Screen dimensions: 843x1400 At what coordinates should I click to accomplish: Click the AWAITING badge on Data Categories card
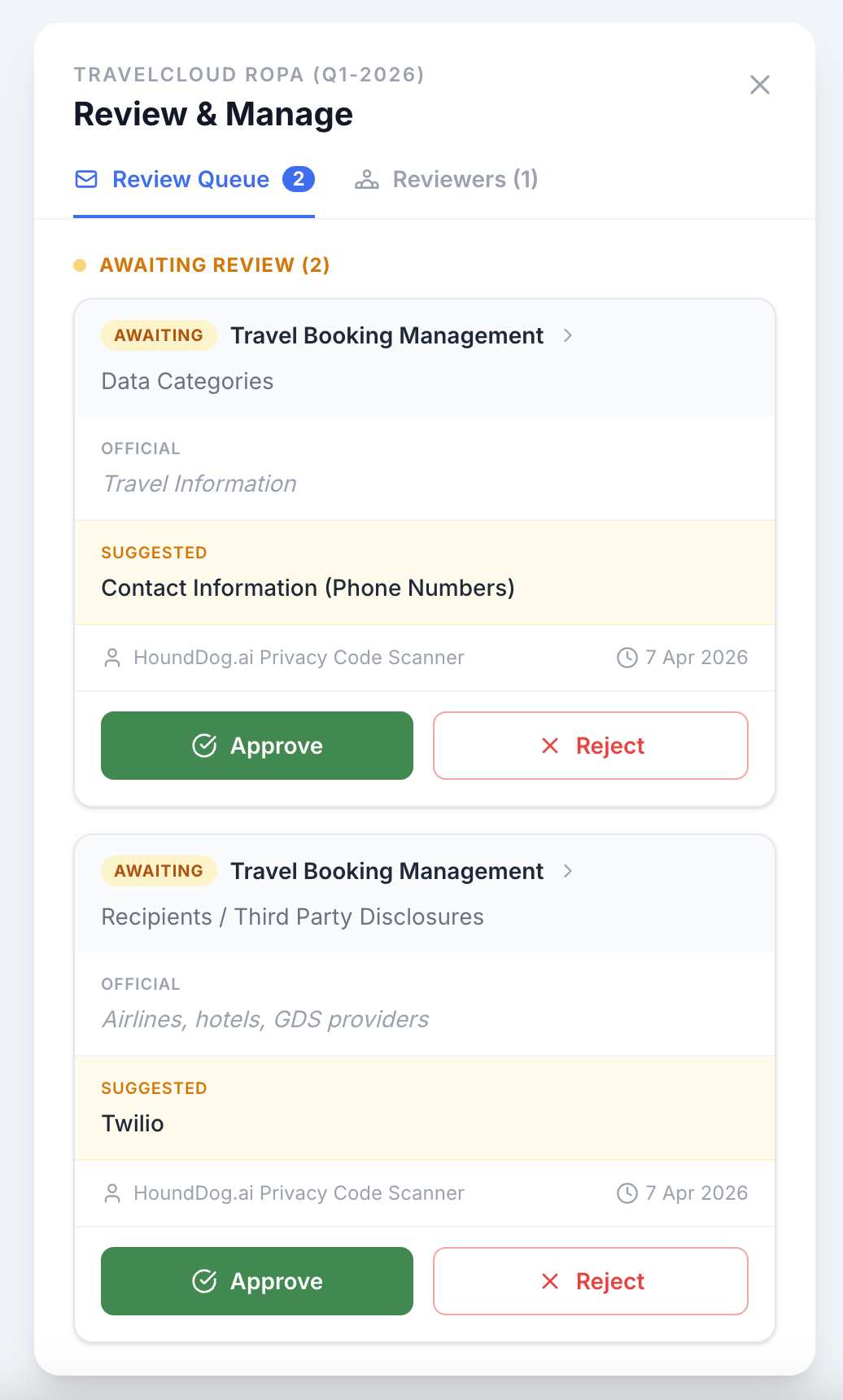[159, 335]
